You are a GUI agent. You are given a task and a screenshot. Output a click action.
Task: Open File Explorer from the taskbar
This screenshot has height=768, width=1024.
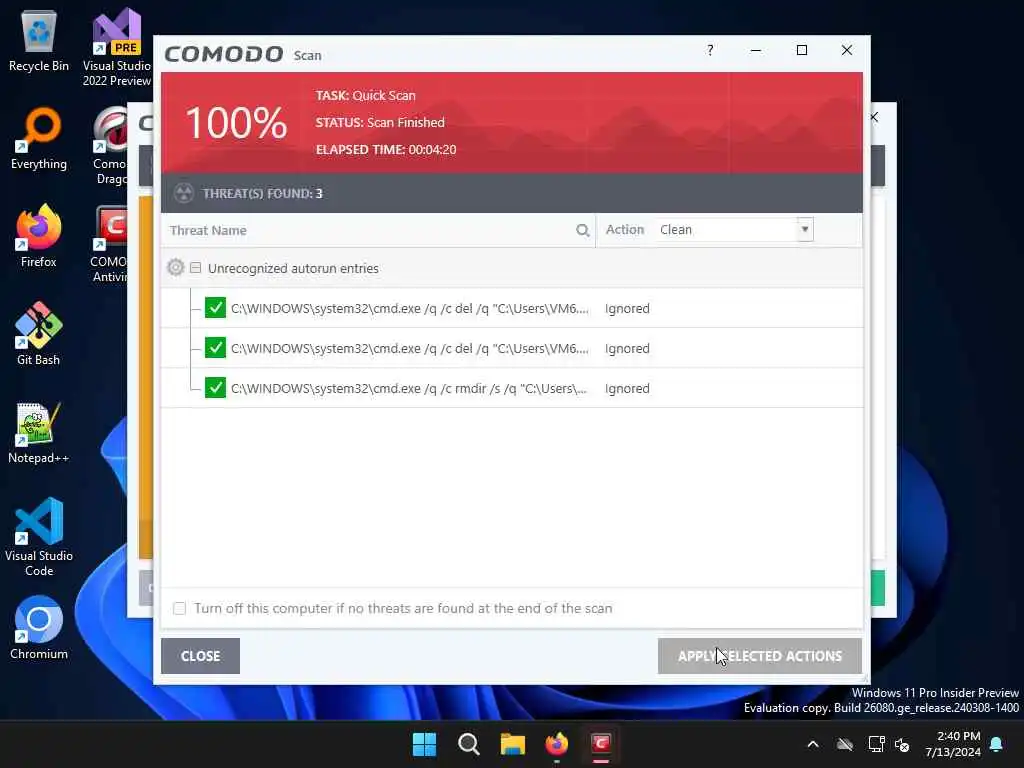coord(513,744)
